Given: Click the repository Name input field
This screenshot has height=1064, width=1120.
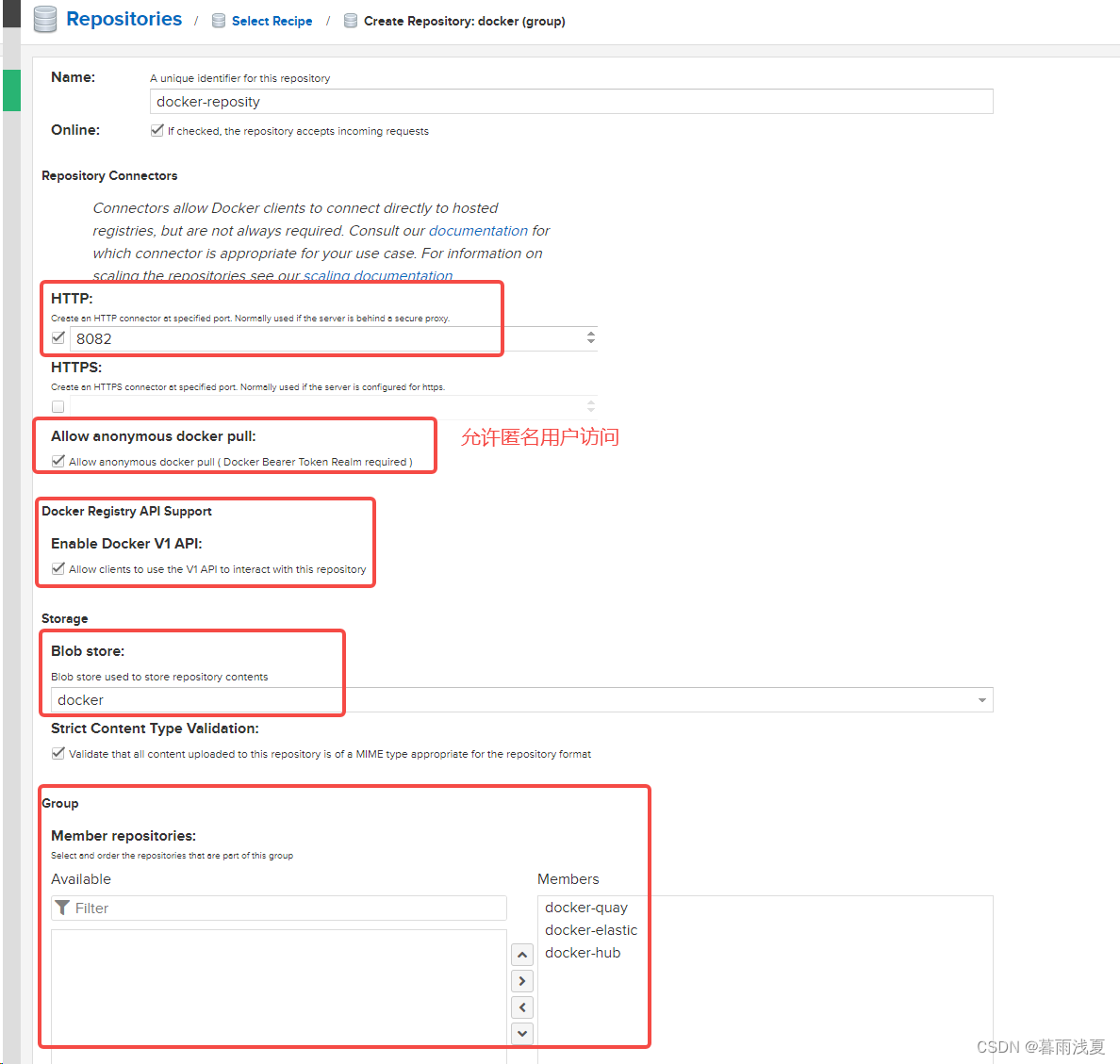Looking at the screenshot, I should tap(570, 102).
